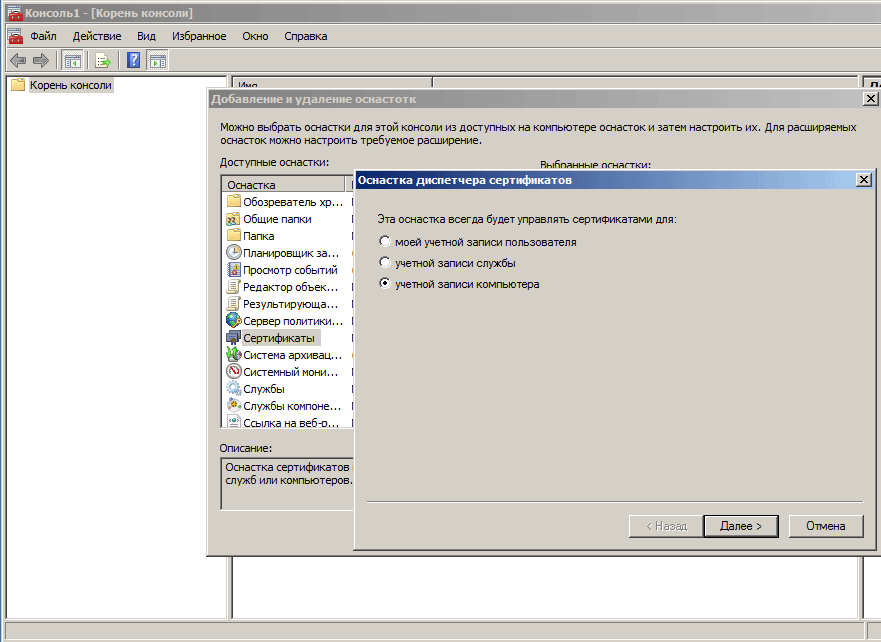Click the Export list toolbar icon
This screenshot has height=642, width=881.
pos(102,60)
